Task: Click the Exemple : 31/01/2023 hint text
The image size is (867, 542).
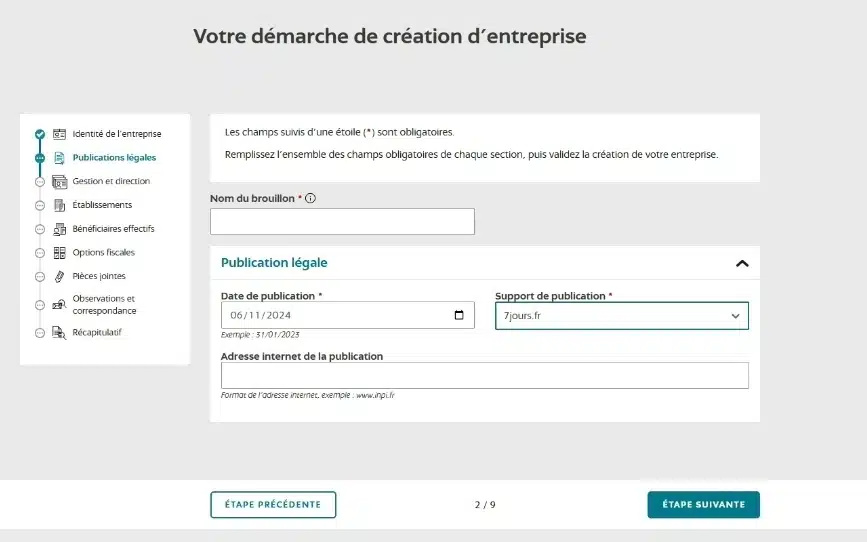Action: point(260,335)
